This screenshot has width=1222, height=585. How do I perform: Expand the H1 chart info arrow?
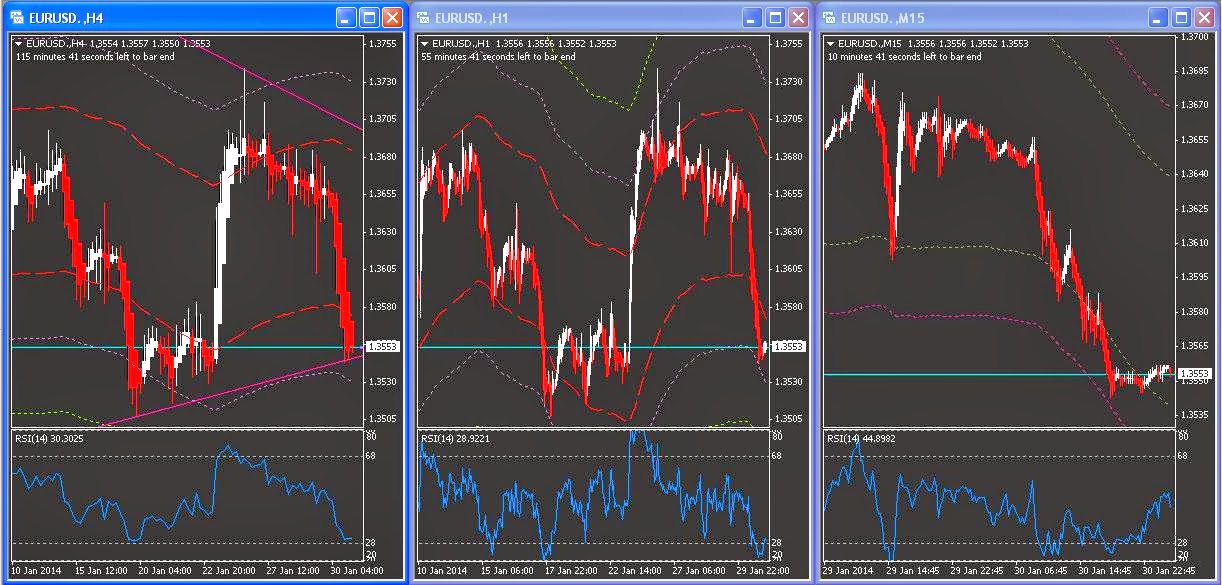[x=426, y=44]
